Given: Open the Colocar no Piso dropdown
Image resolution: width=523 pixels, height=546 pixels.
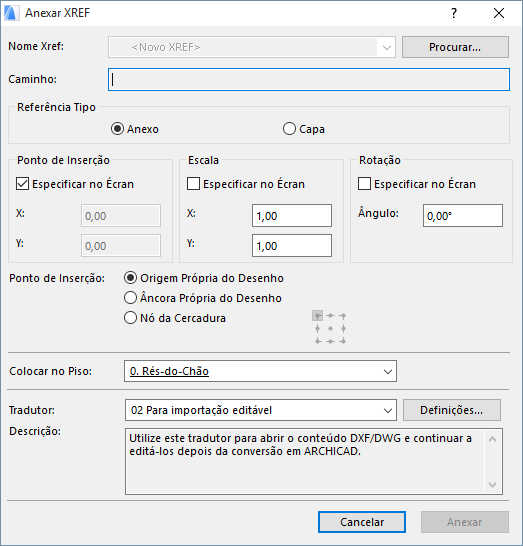Looking at the screenshot, I should [x=260, y=371].
